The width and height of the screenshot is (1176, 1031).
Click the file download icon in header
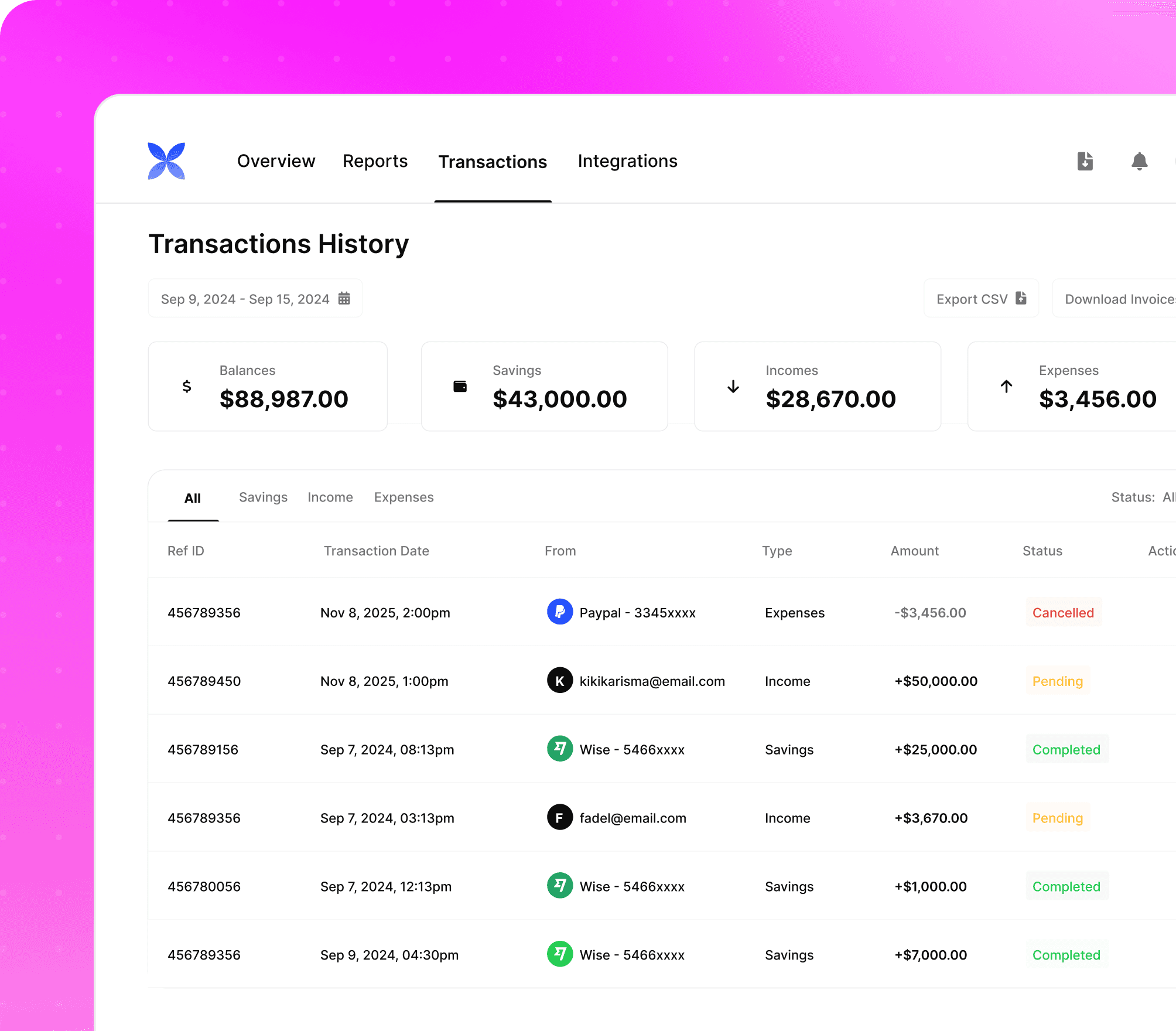(x=1085, y=161)
